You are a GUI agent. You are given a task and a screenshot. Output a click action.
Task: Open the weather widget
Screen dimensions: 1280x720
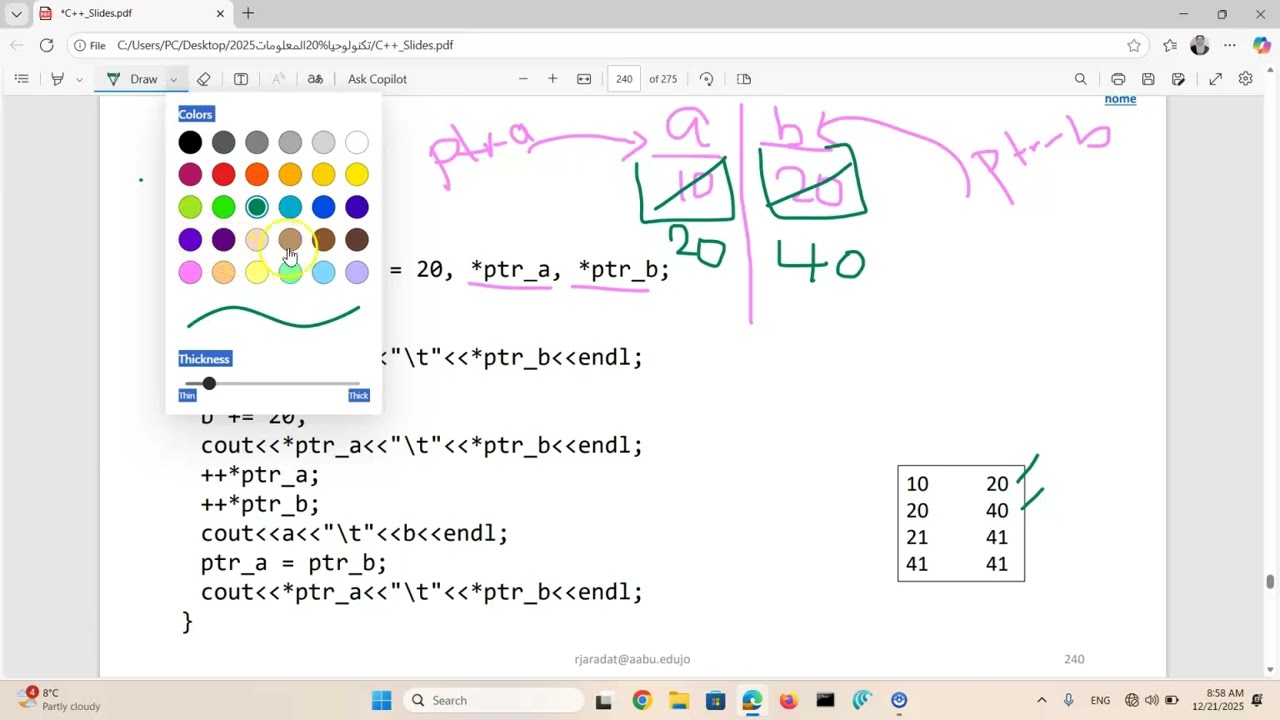[x=60, y=700]
